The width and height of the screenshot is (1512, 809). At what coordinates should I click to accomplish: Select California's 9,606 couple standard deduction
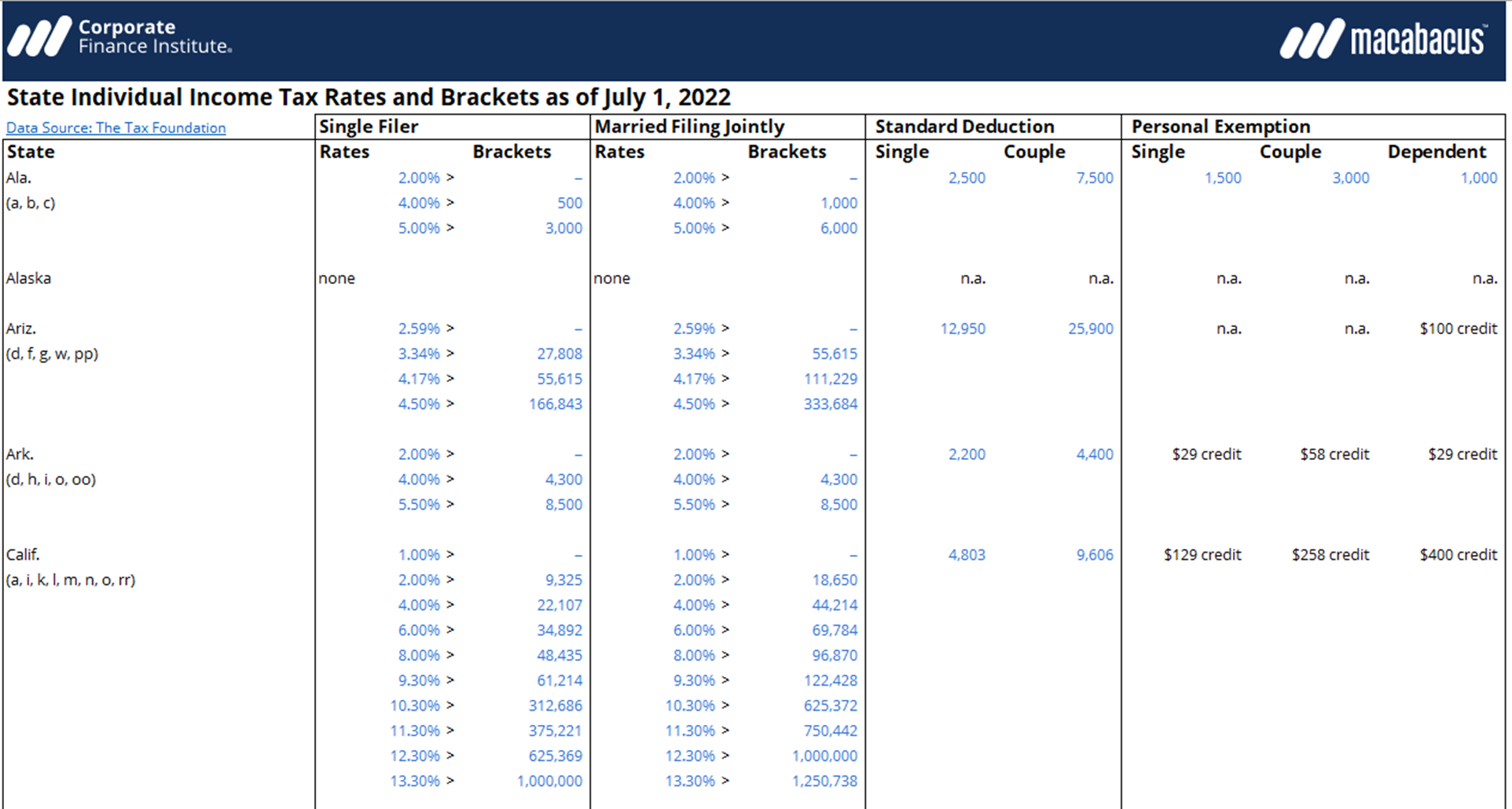point(1094,555)
